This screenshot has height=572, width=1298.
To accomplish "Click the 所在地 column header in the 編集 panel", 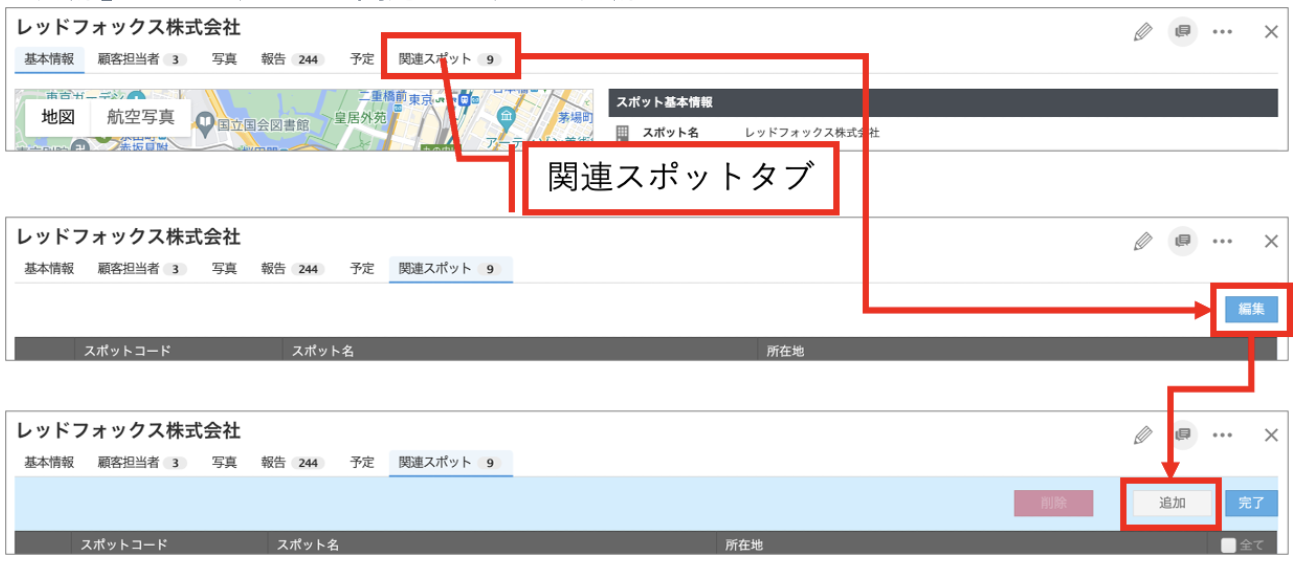I will click(785, 352).
